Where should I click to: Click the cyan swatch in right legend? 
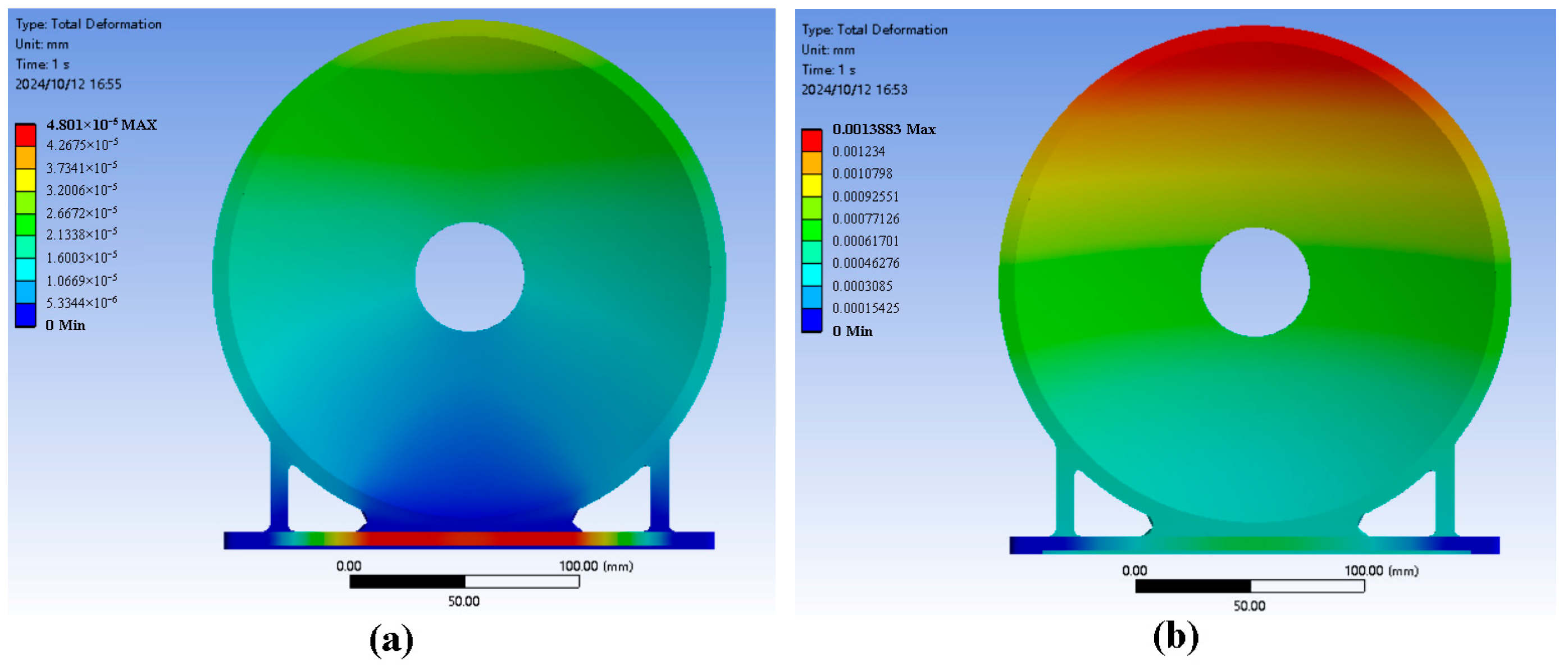click(812, 274)
